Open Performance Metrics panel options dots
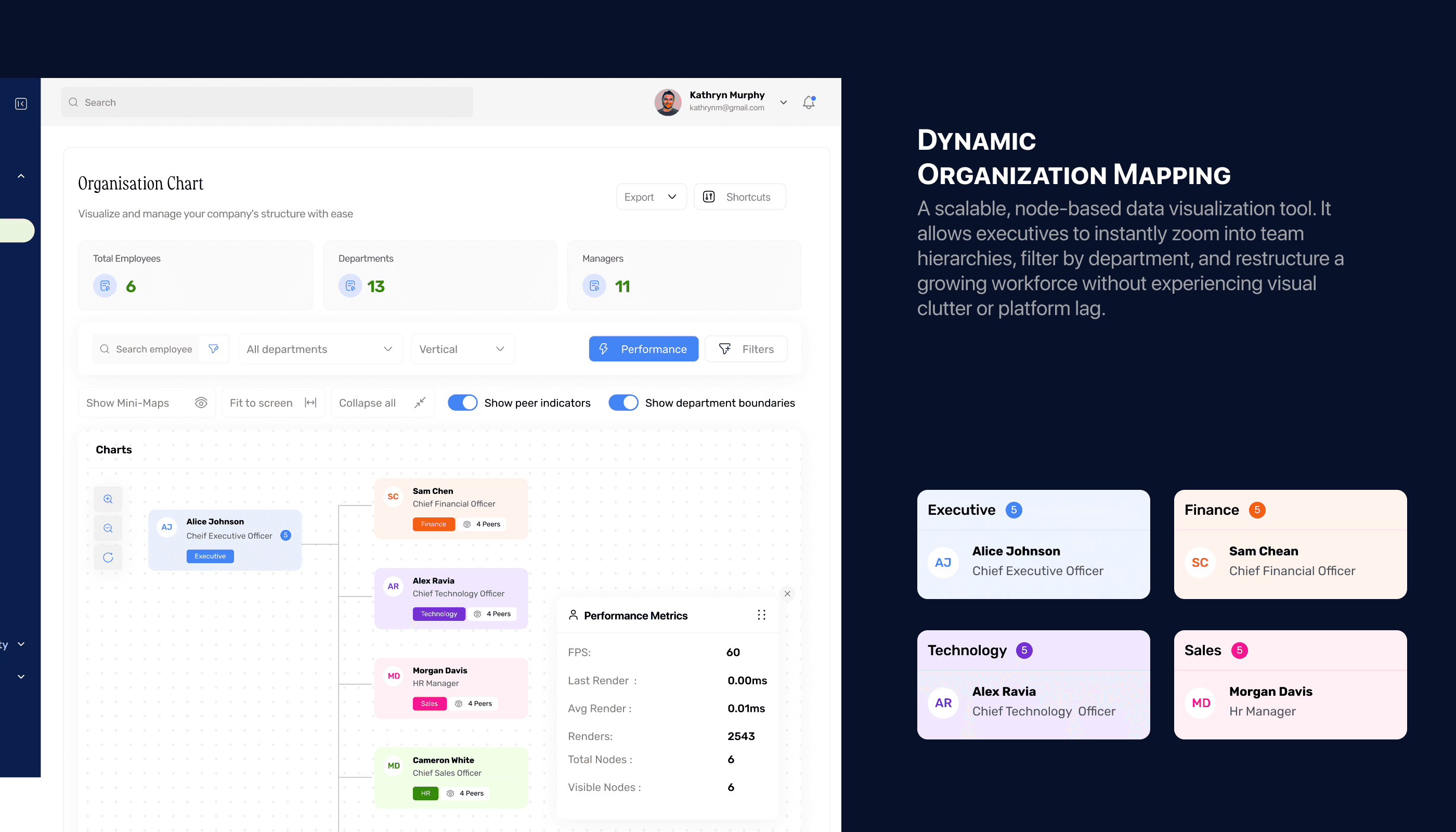The height and width of the screenshot is (832, 1456). coord(761,615)
